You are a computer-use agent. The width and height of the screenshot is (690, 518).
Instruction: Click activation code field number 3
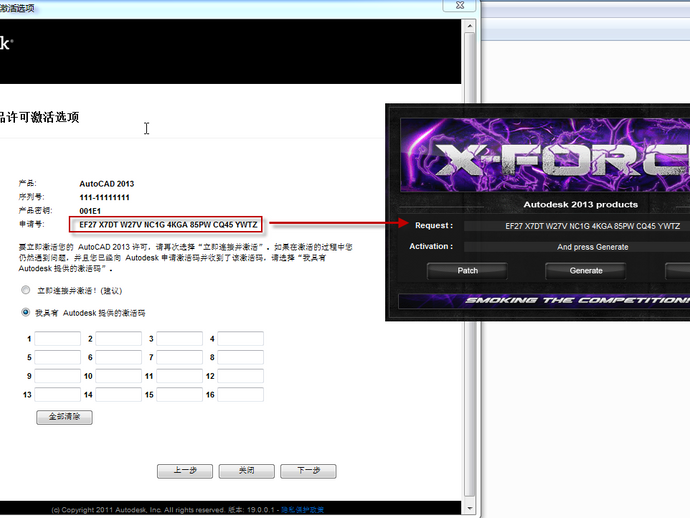180,339
